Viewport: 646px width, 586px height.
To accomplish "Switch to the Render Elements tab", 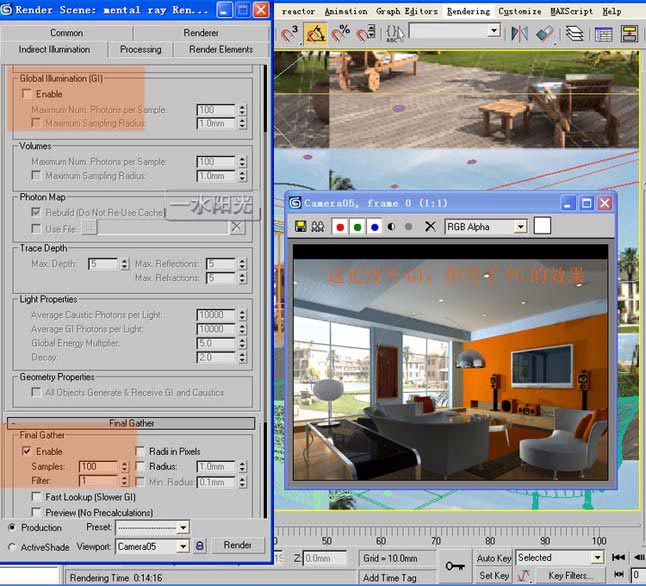I will pyautogui.click(x=221, y=49).
